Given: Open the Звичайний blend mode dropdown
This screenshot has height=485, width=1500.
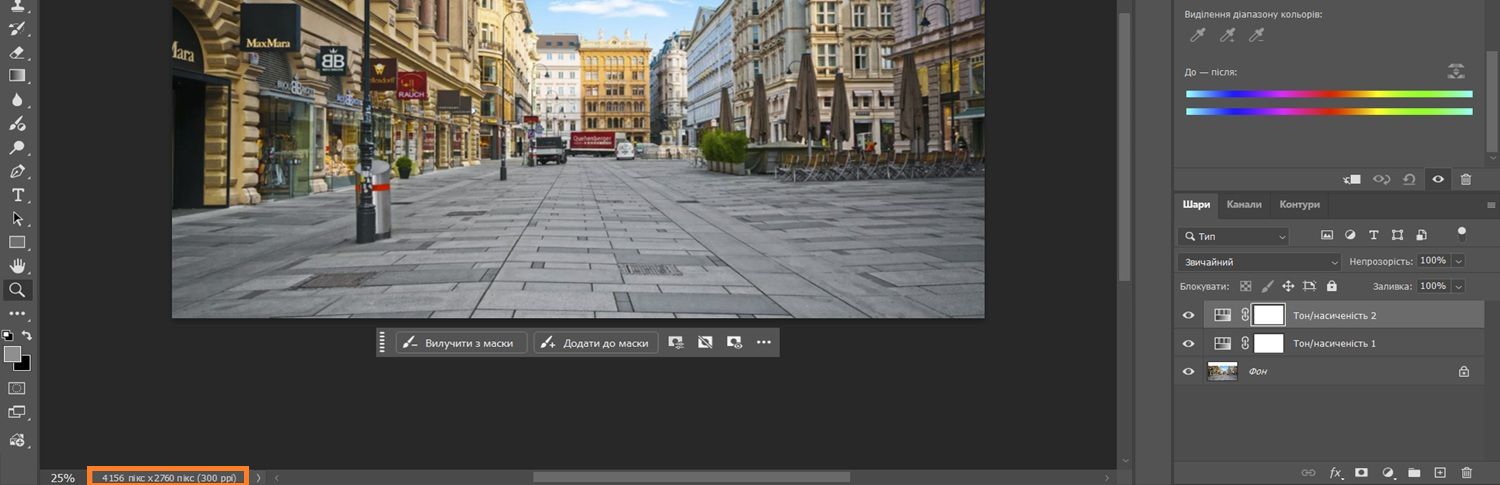Looking at the screenshot, I should (x=1259, y=261).
